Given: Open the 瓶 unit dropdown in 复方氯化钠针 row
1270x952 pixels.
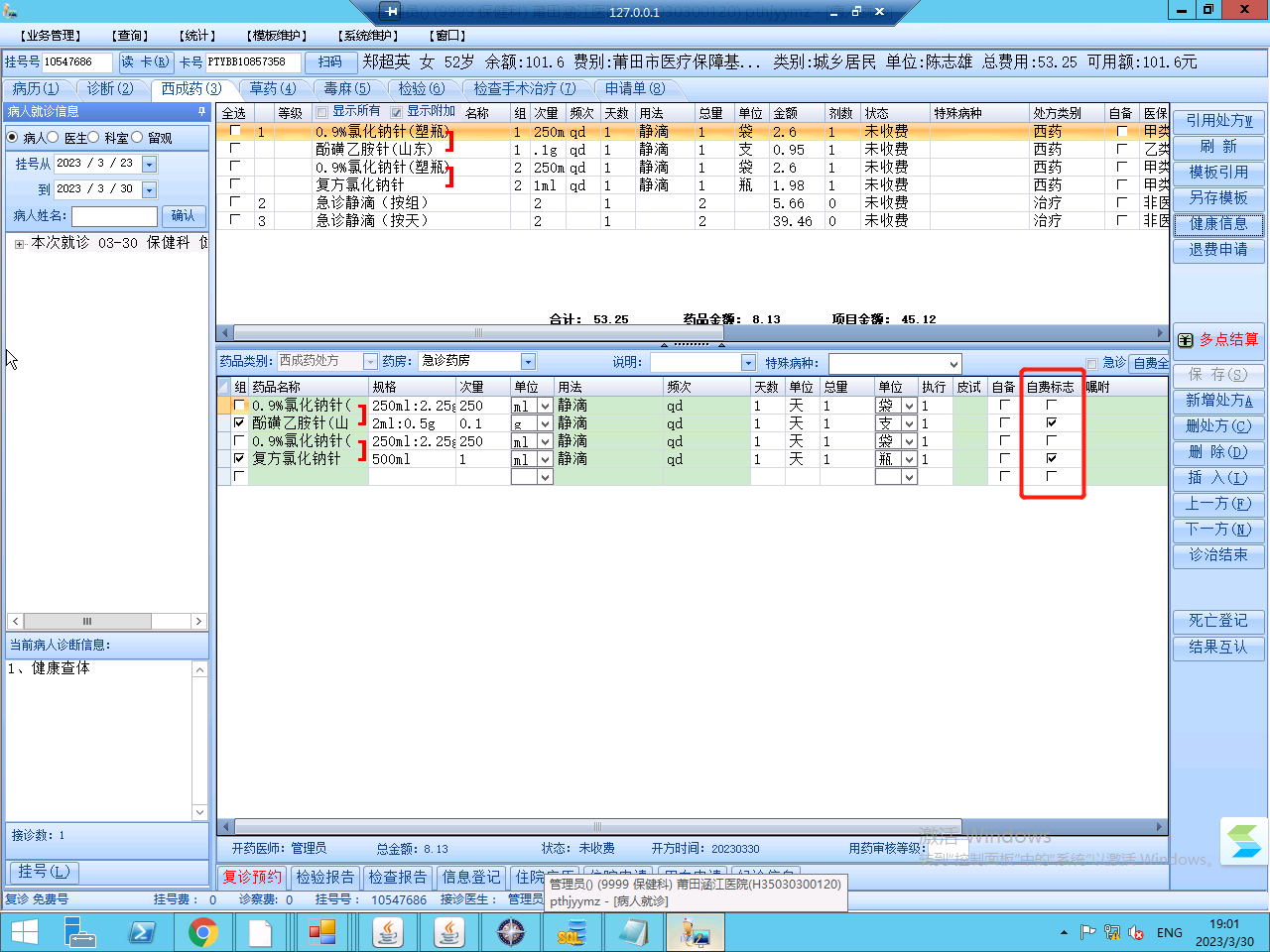Looking at the screenshot, I should point(909,459).
